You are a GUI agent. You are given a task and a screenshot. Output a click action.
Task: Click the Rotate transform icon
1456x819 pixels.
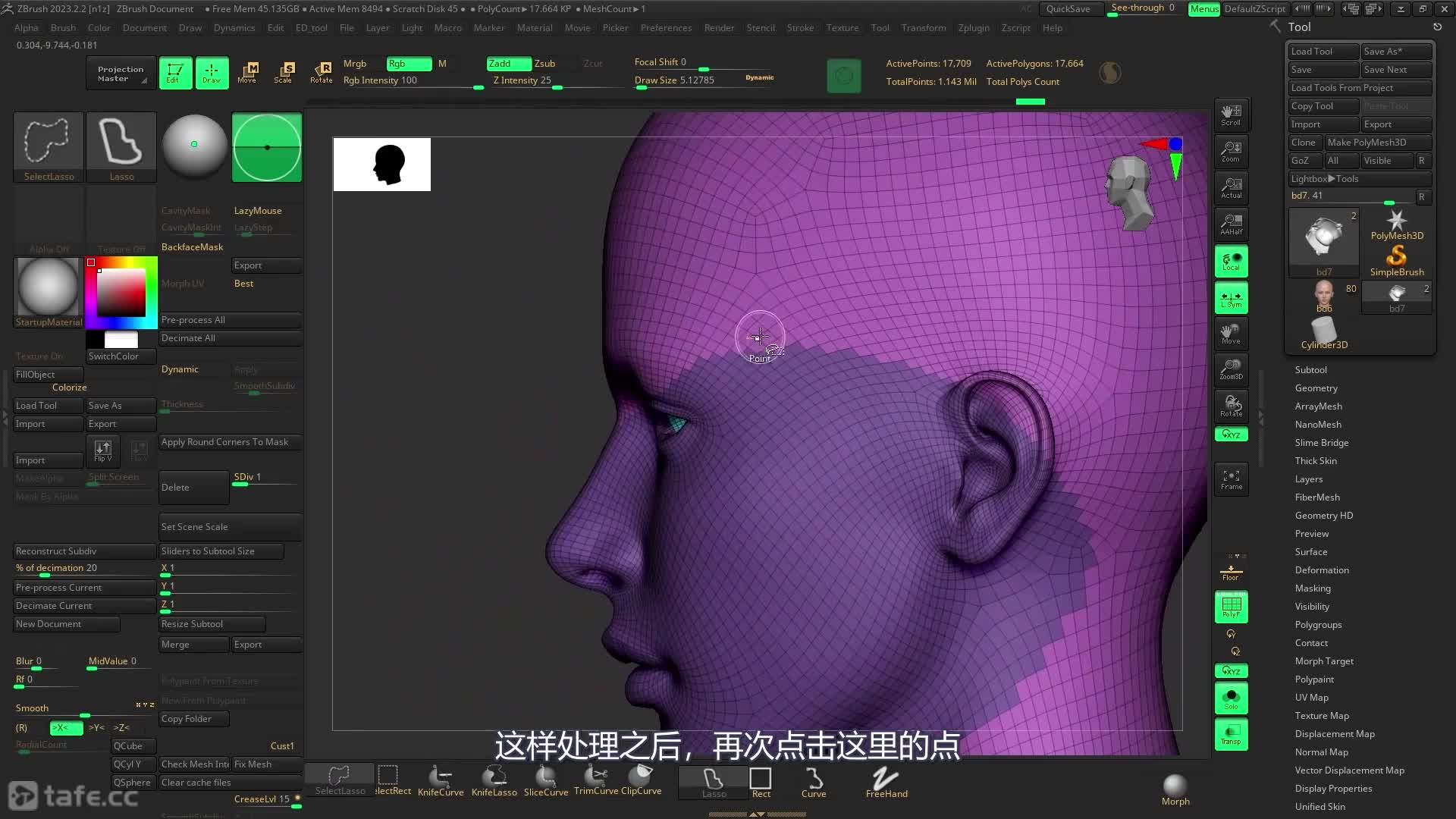322,73
